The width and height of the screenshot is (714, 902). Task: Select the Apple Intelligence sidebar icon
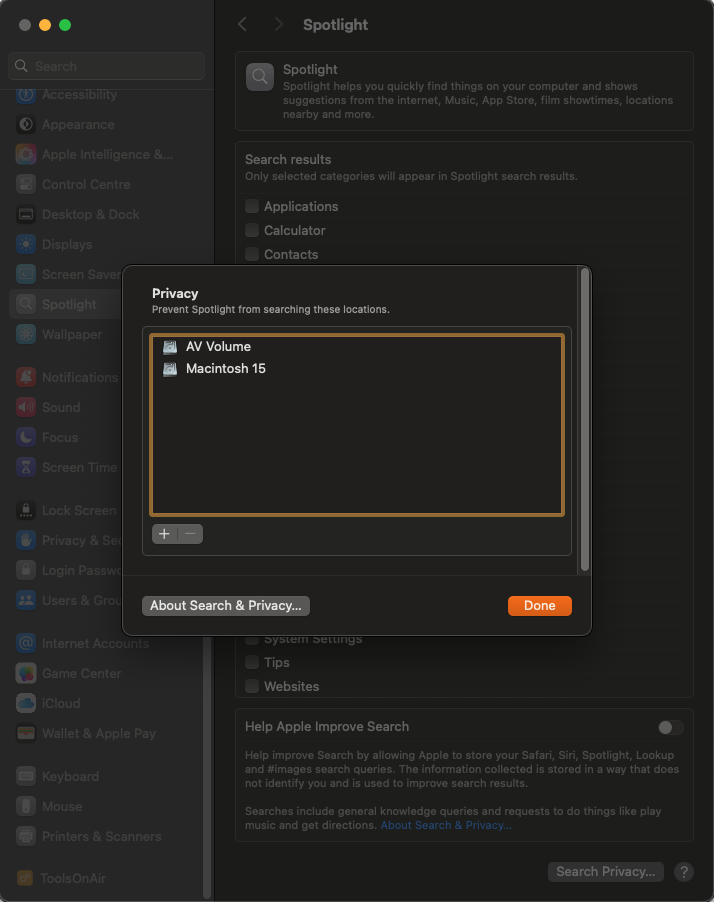tap(26, 154)
